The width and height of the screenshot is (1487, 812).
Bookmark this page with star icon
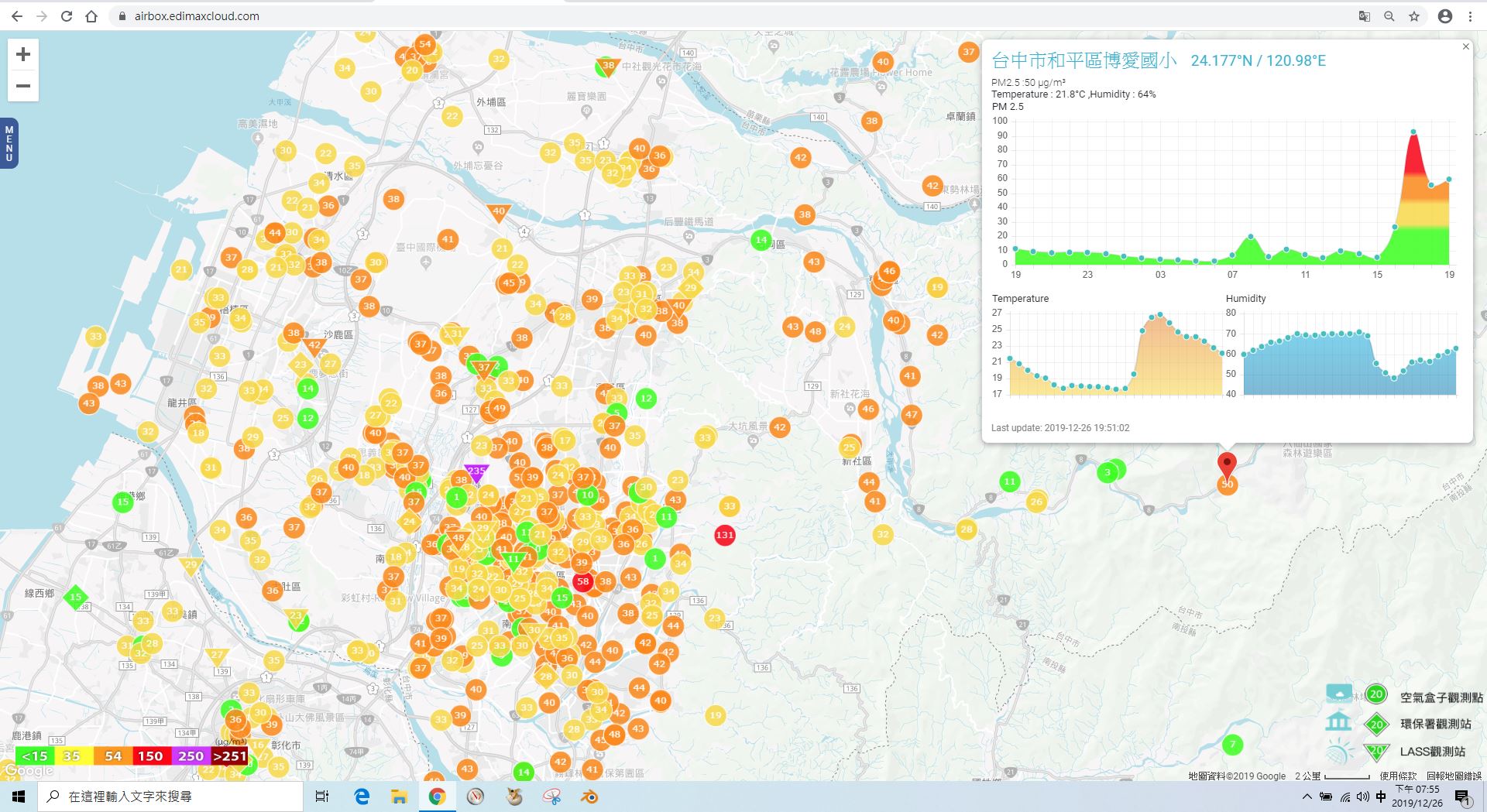click(x=1414, y=16)
